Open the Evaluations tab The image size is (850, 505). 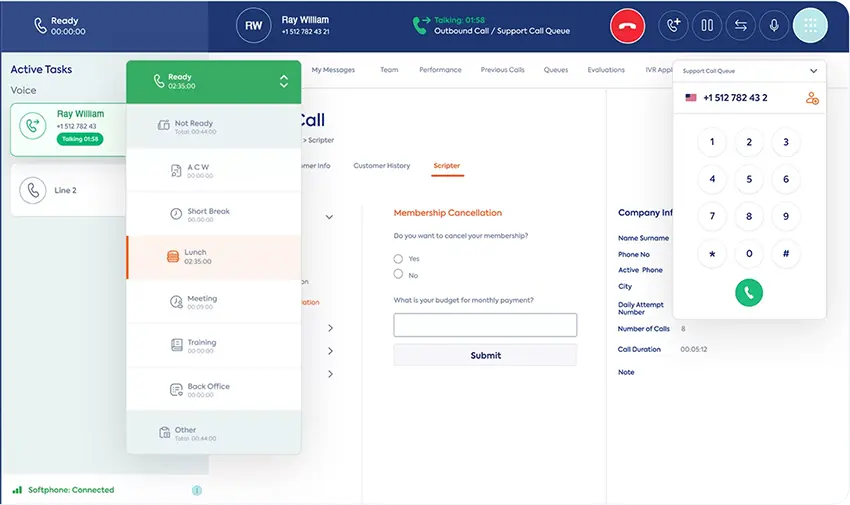click(606, 70)
